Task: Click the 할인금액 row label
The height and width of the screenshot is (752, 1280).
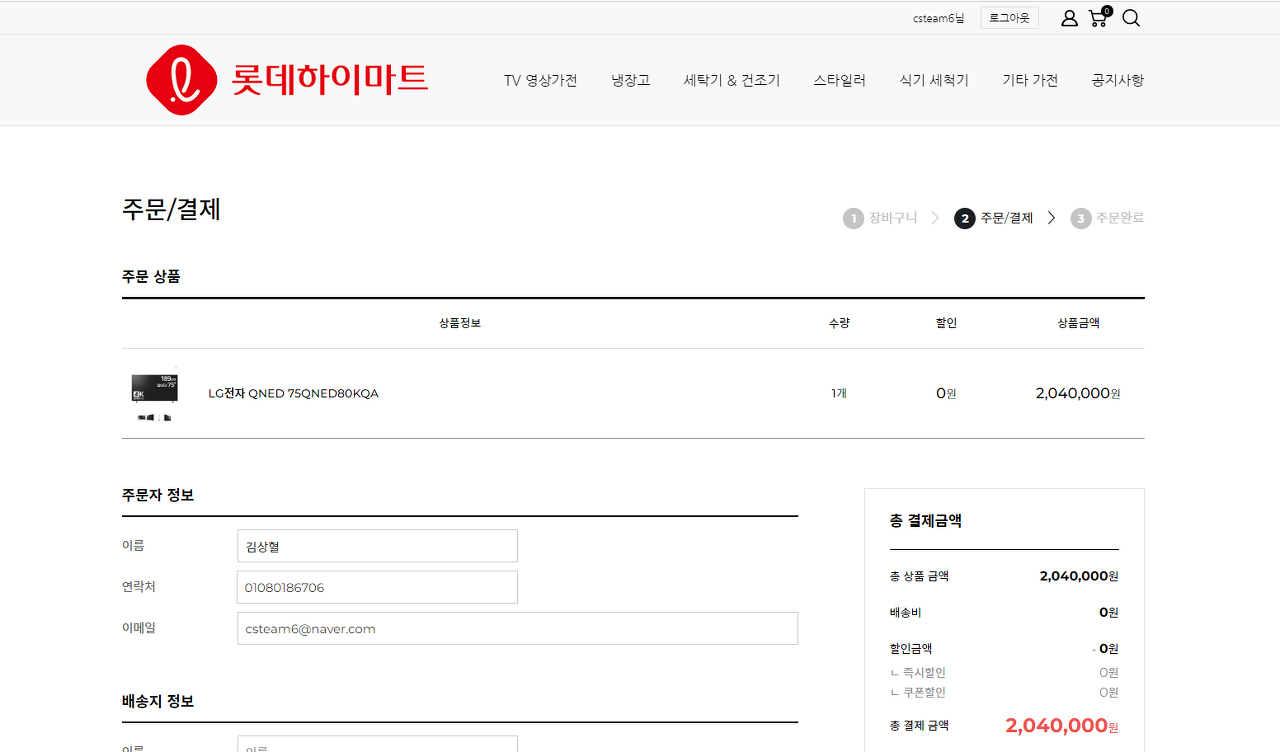Action: (911, 648)
